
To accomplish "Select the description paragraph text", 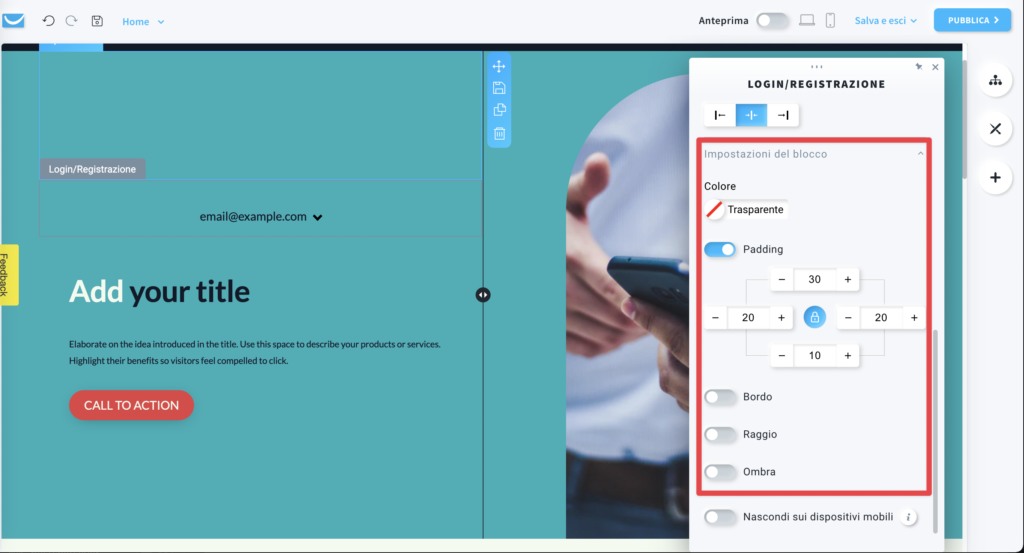I will pyautogui.click(x=255, y=353).
